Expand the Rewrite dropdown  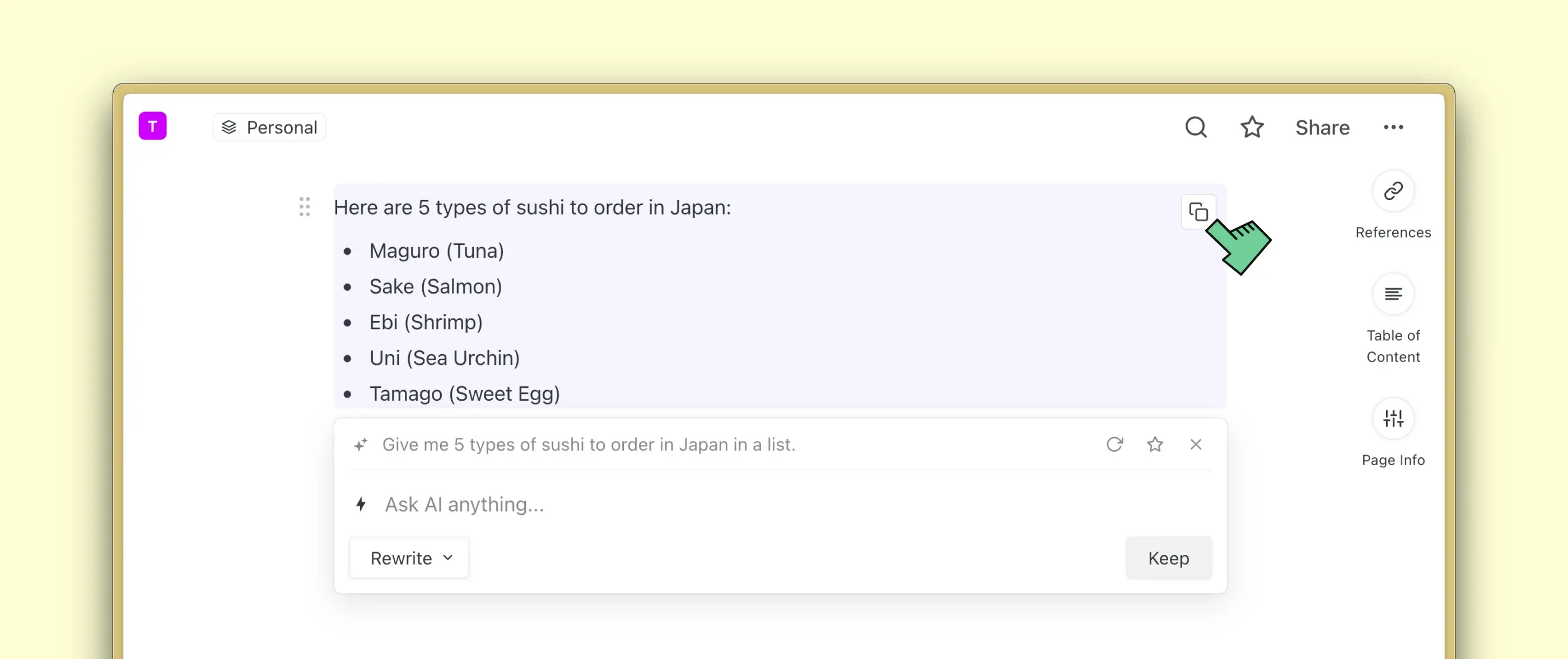coord(410,558)
